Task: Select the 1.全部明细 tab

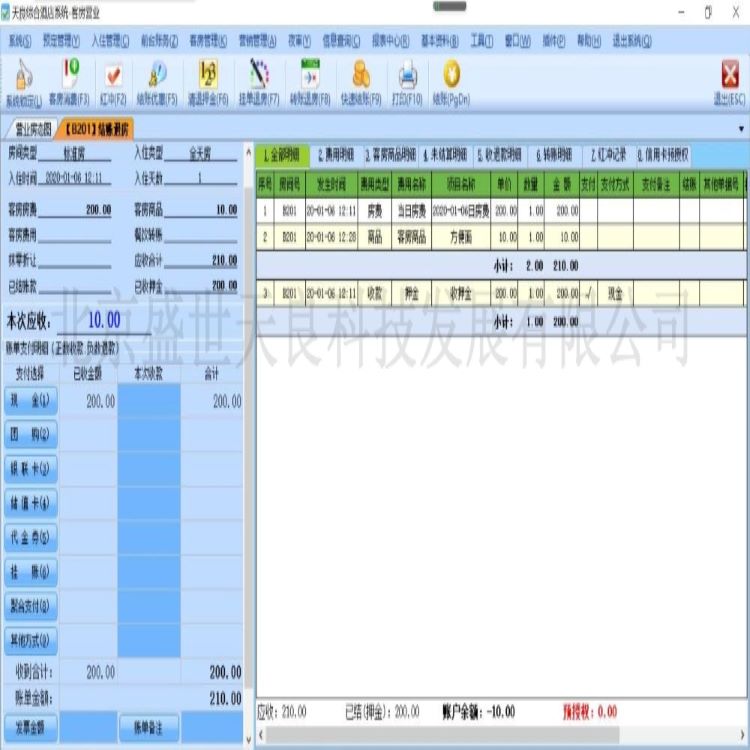Action: pyautogui.click(x=282, y=154)
